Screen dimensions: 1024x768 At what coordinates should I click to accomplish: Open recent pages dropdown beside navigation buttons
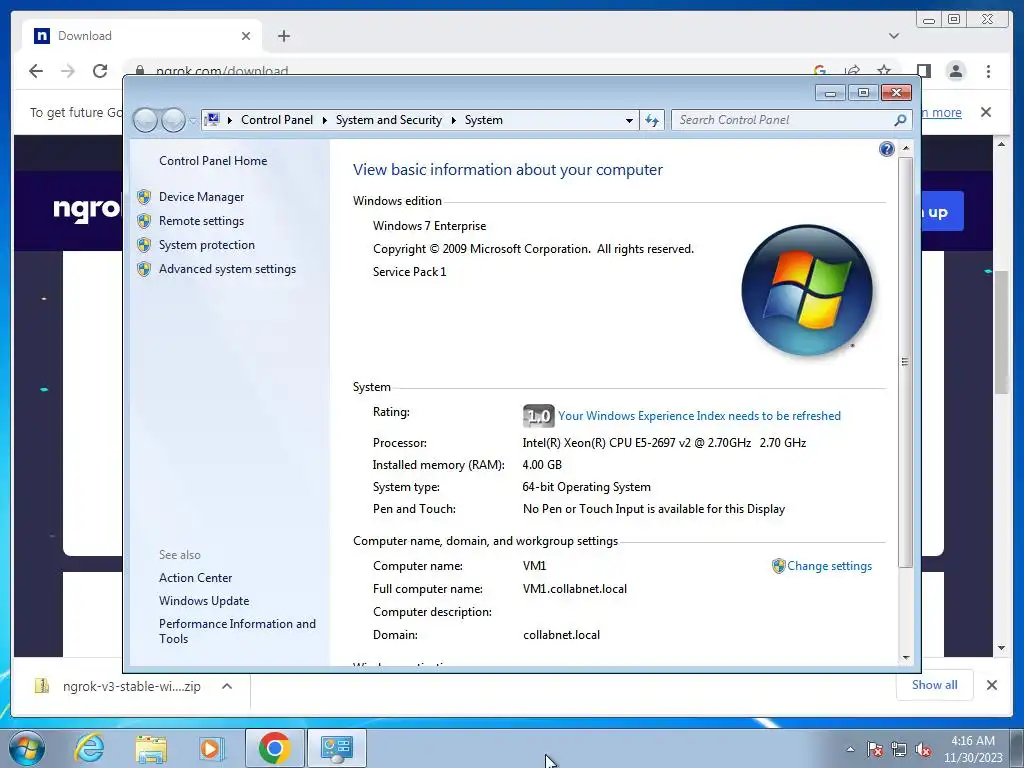tap(193, 121)
